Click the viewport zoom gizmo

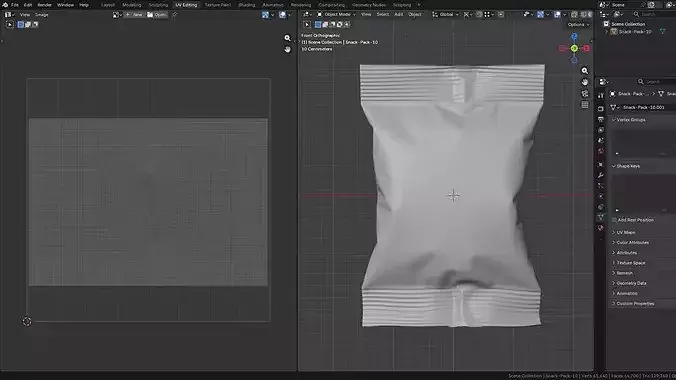pyautogui.click(x=585, y=71)
